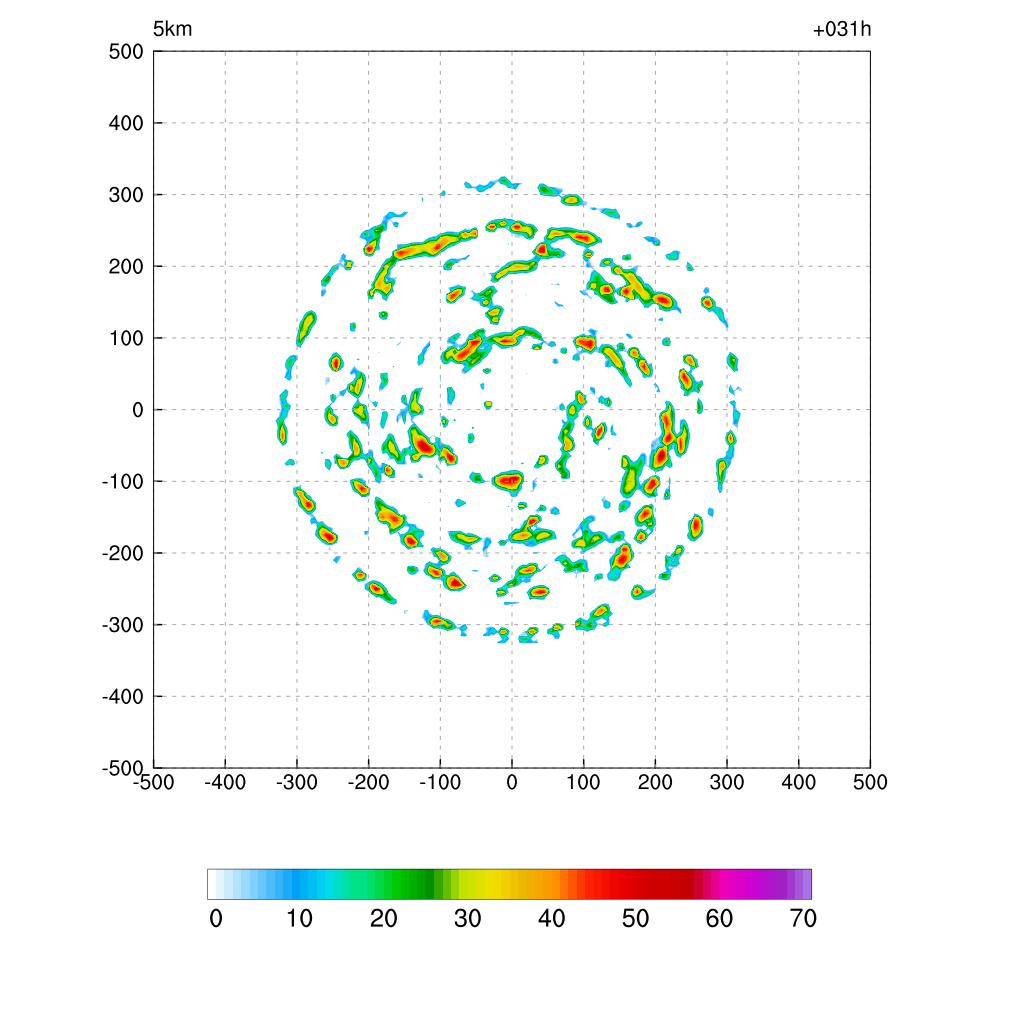Select the y-axis tick label "-100"

(x=123, y=482)
